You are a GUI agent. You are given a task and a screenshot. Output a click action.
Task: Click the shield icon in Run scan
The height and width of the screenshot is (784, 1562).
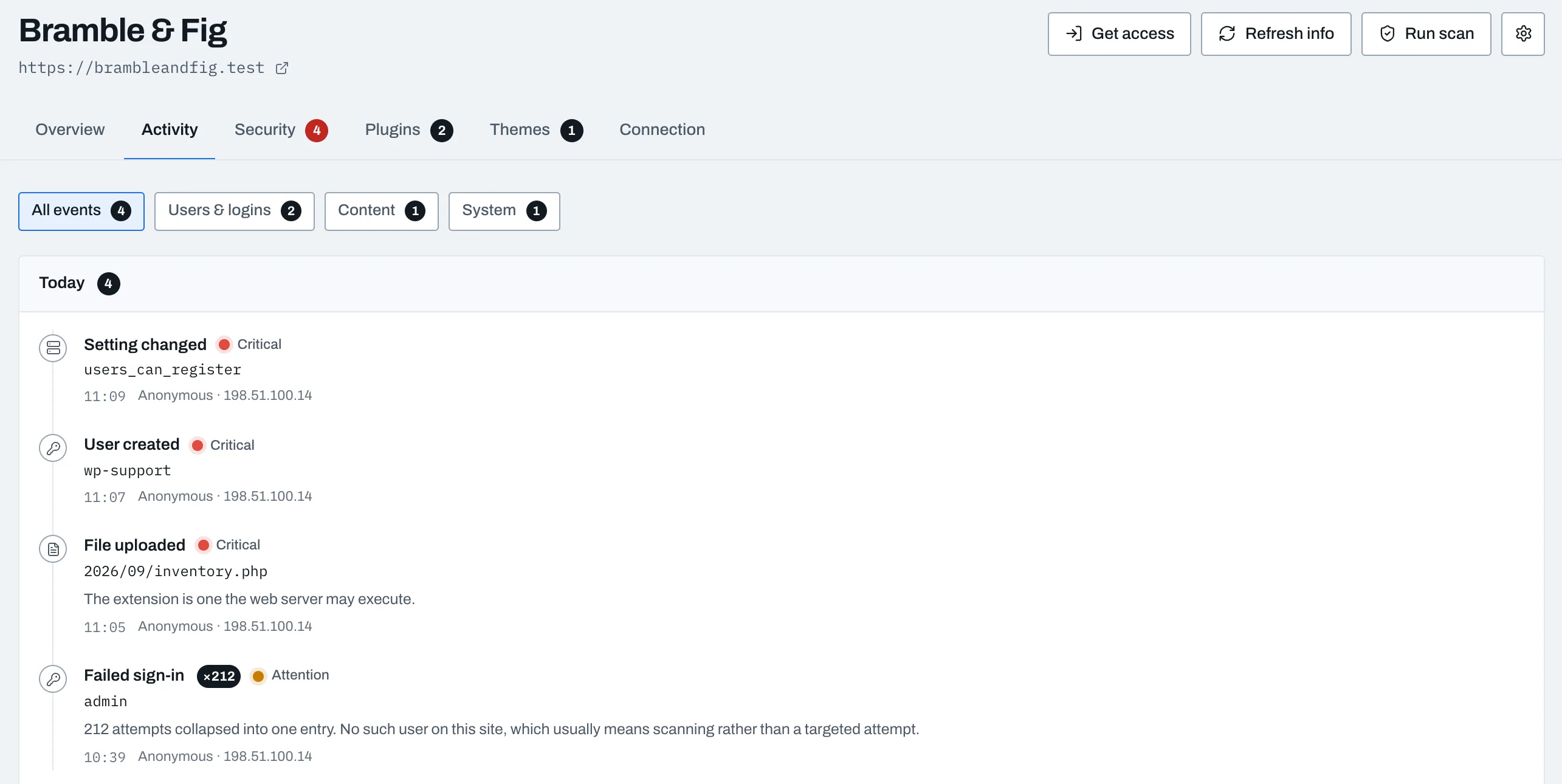click(1387, 34)
